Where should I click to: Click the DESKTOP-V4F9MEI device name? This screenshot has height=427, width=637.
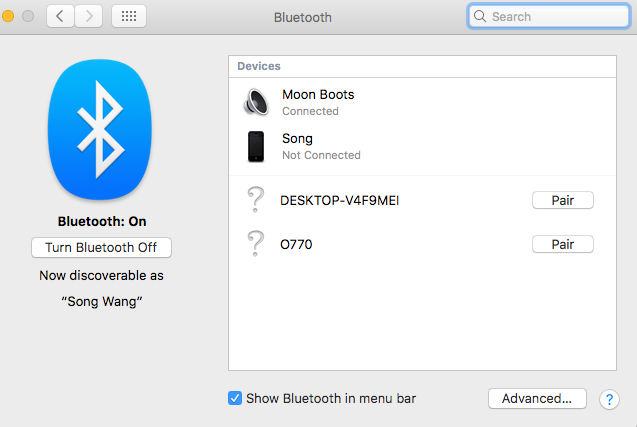tap(340, 200)
